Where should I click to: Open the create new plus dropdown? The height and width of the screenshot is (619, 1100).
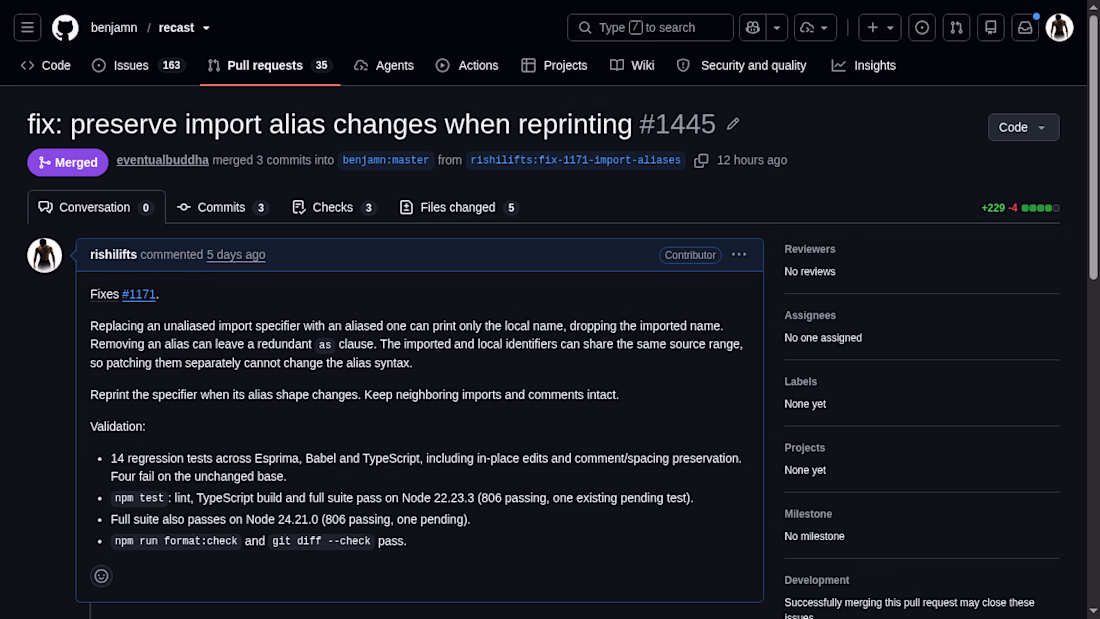[880, 28]
